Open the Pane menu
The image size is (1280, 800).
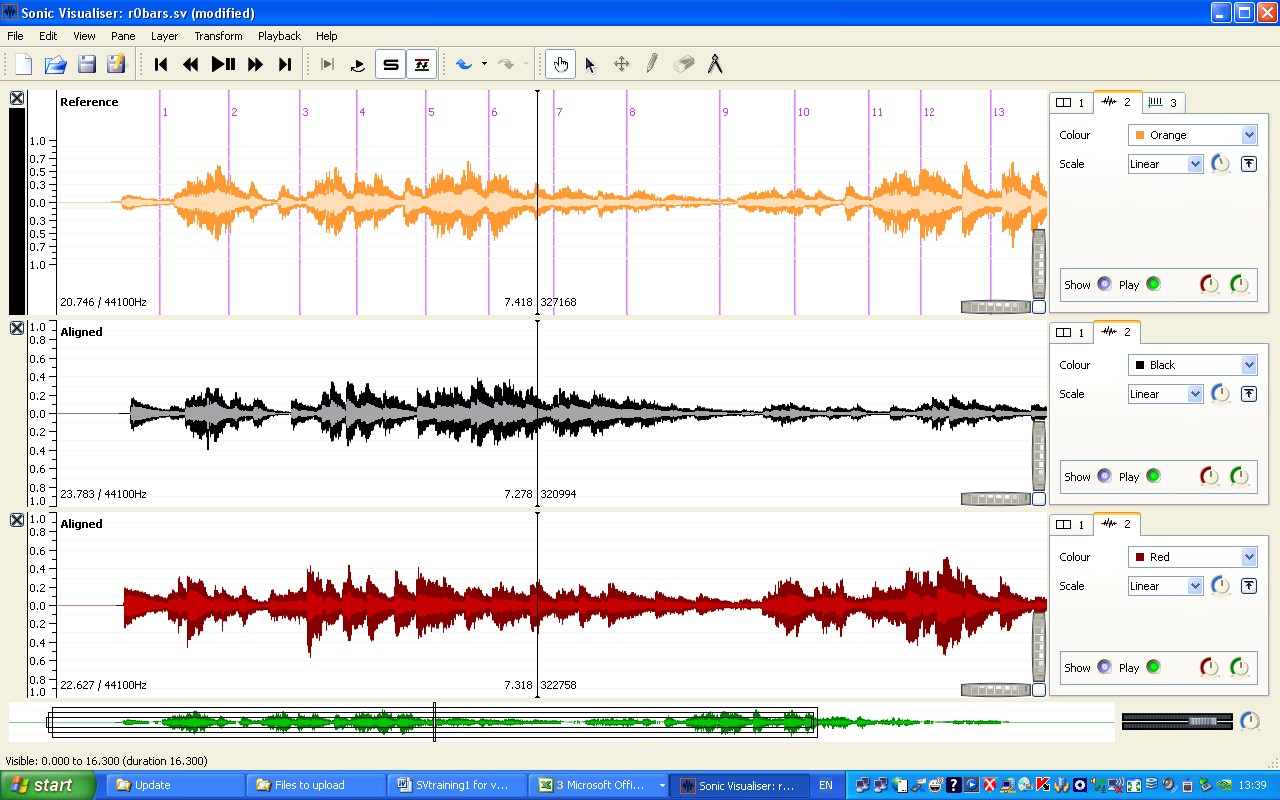click(x=123, y=36)
